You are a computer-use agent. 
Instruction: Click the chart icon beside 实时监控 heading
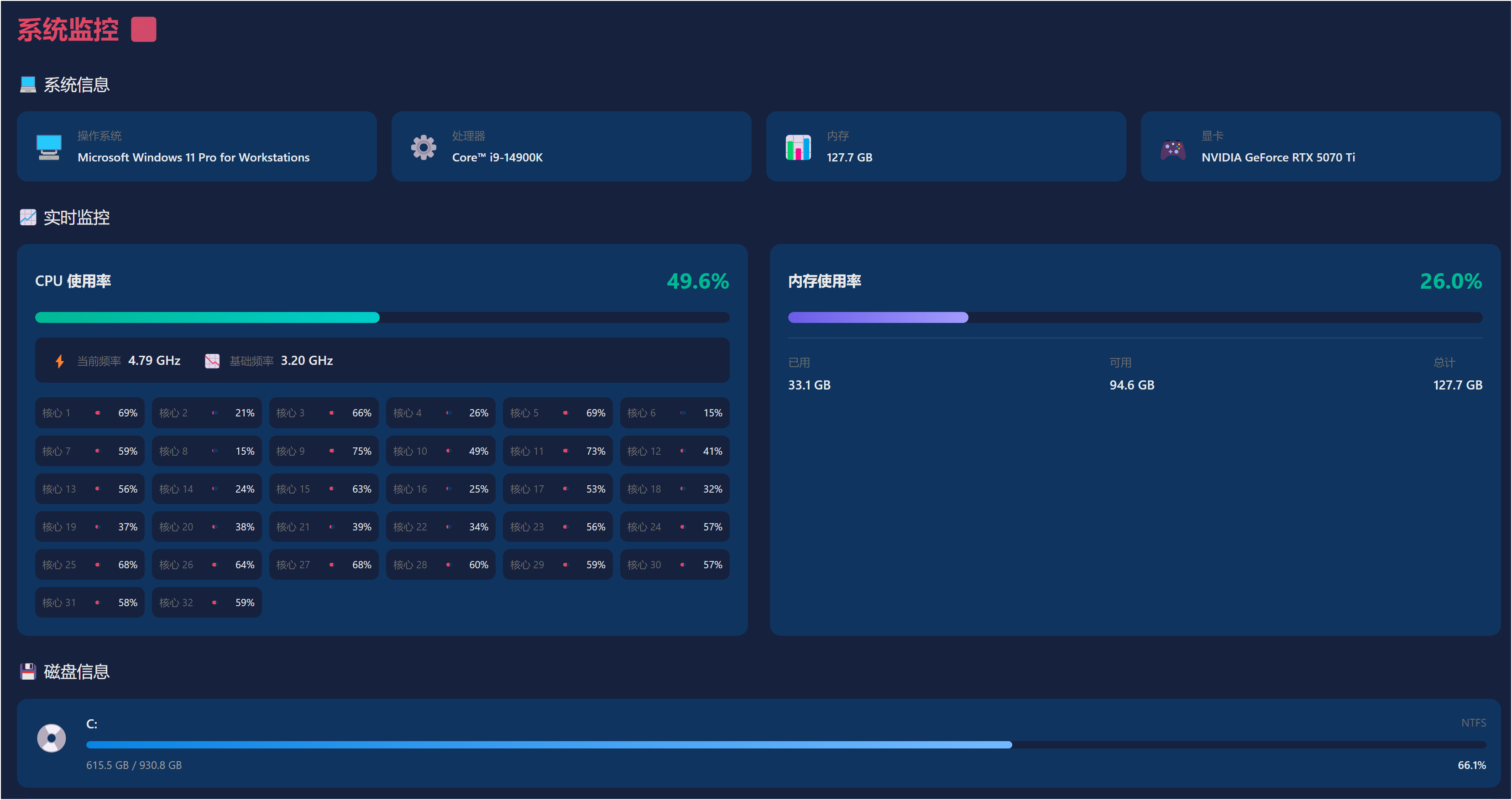[27, 217]
